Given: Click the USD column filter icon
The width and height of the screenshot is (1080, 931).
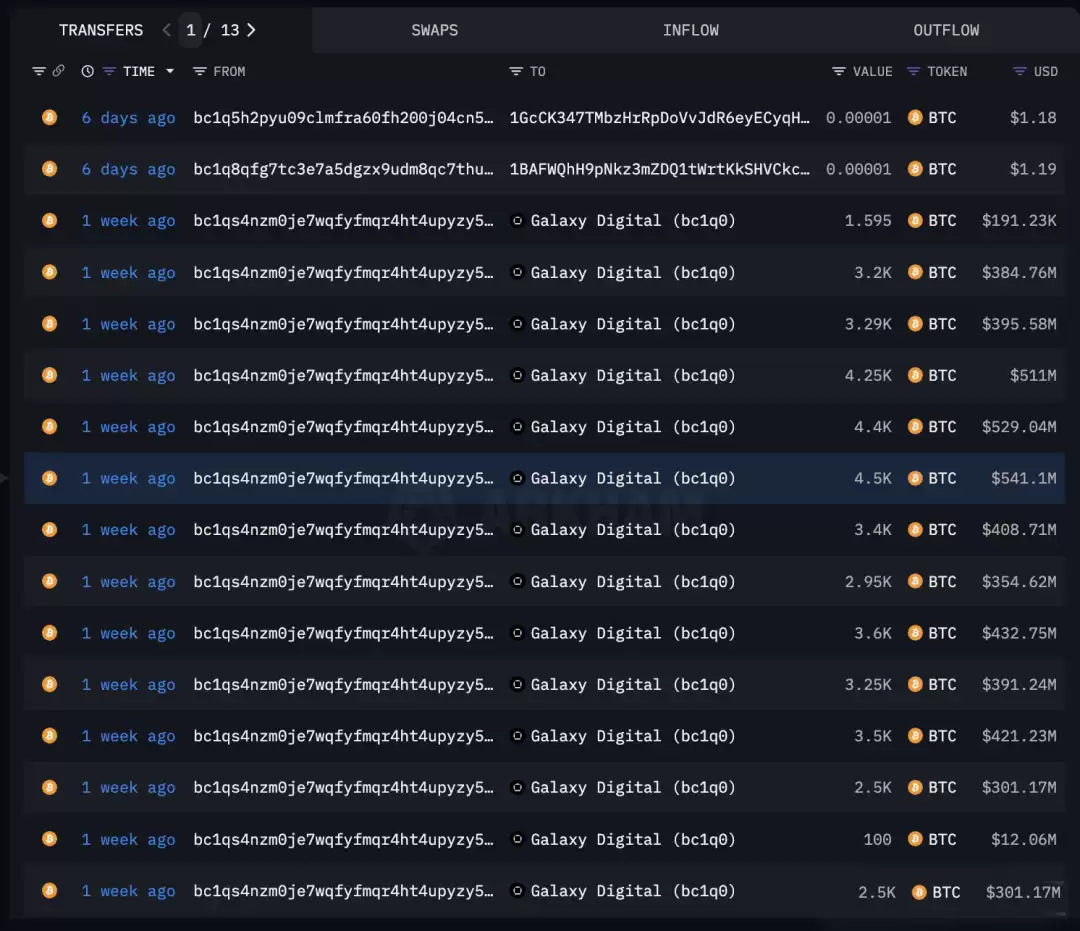Looking at the screenshot, I should 1019,72.
